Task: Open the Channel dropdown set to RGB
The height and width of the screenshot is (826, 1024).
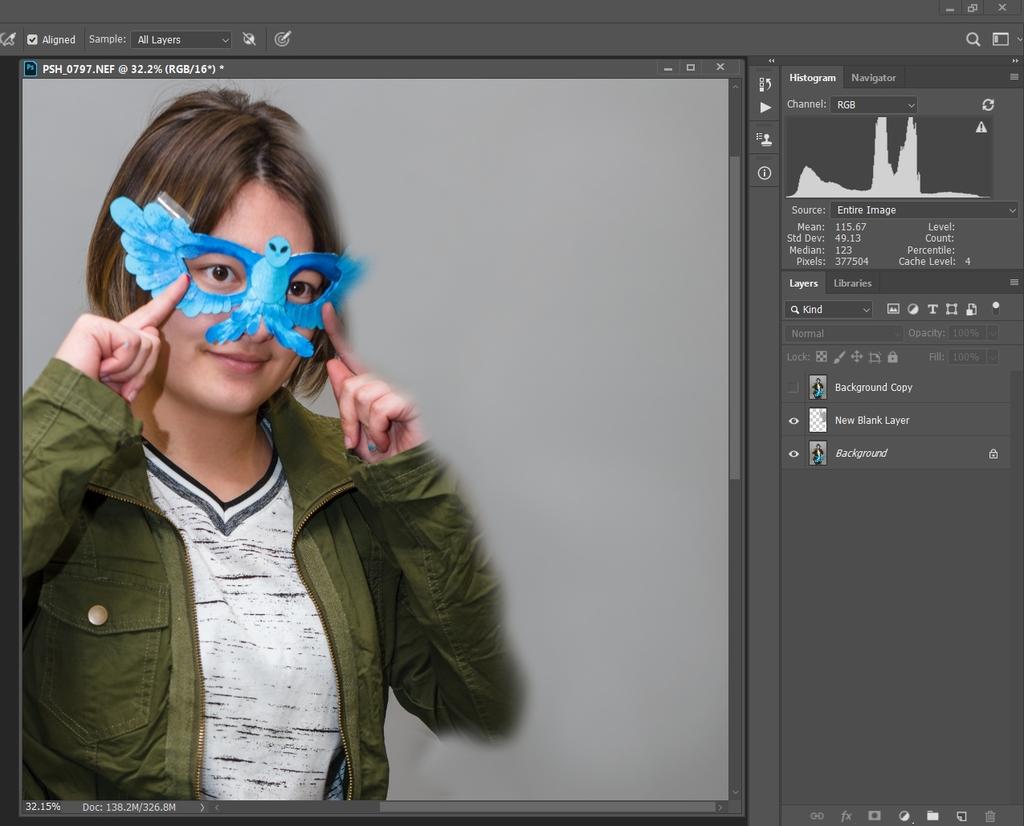Action: tap(873, 104)
